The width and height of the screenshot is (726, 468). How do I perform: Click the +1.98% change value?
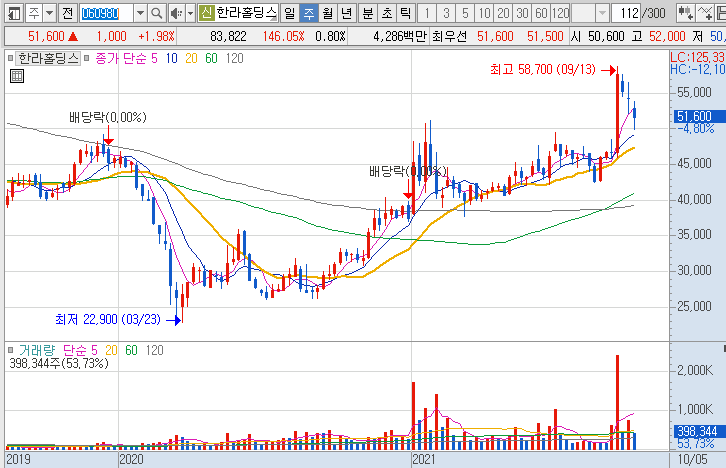[x=156, y=37]
